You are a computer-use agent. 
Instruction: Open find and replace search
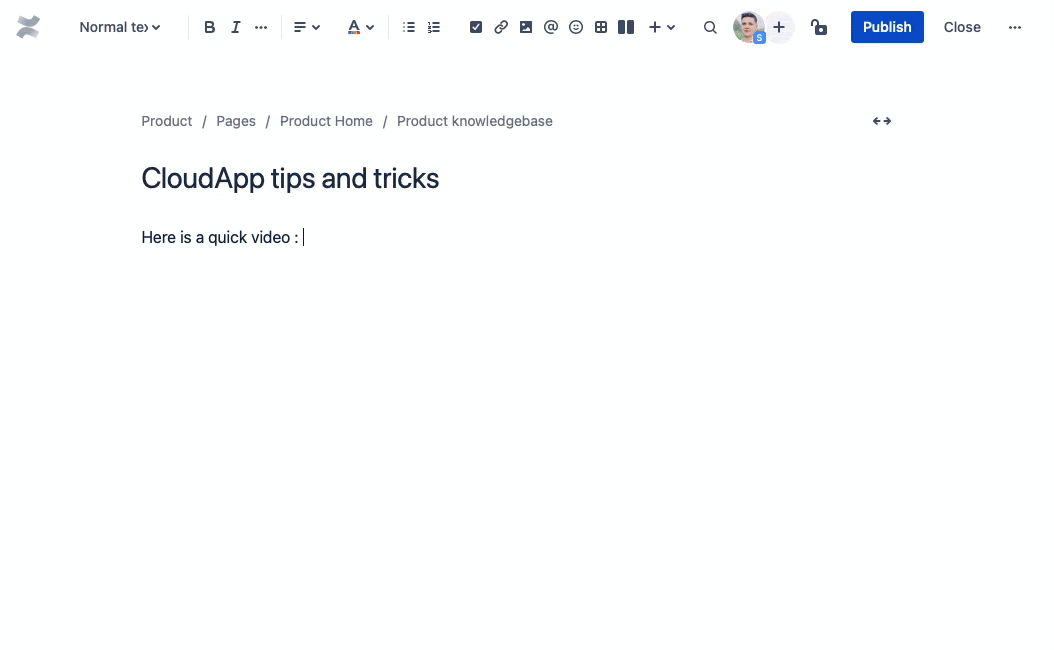click(x=710, y=28)
